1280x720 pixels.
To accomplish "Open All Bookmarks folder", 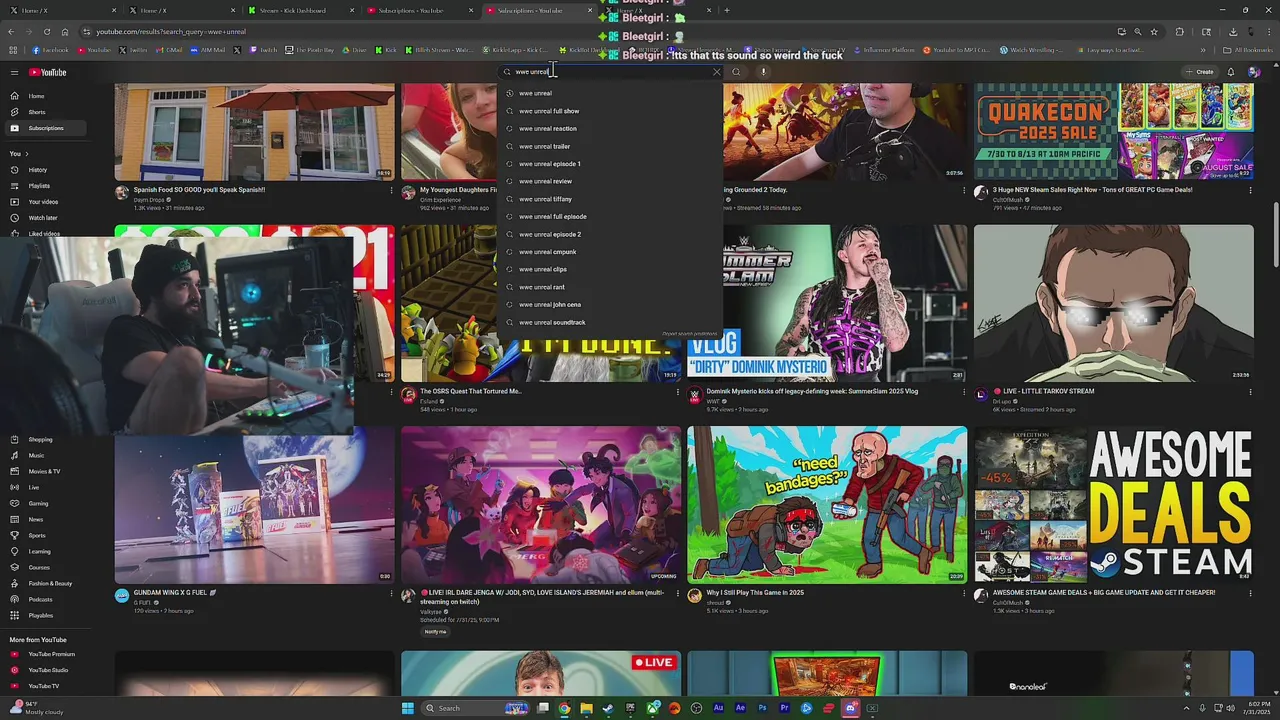I will pos(1247,50).
